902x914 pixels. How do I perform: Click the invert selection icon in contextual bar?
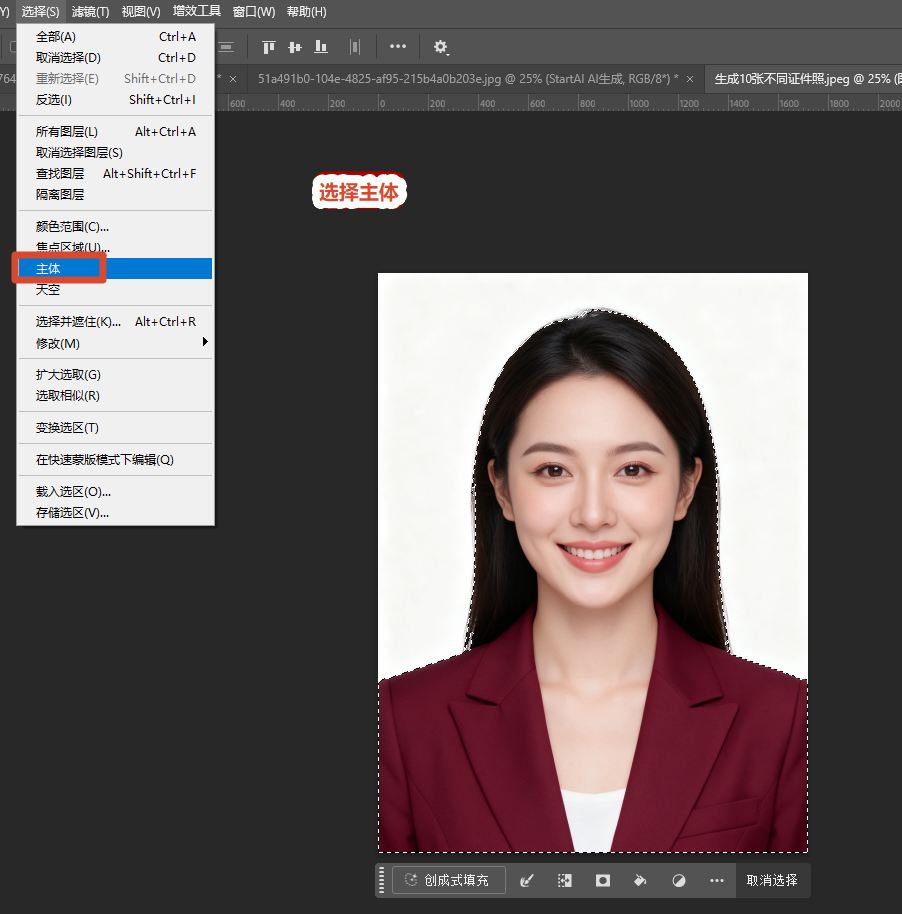564,880
